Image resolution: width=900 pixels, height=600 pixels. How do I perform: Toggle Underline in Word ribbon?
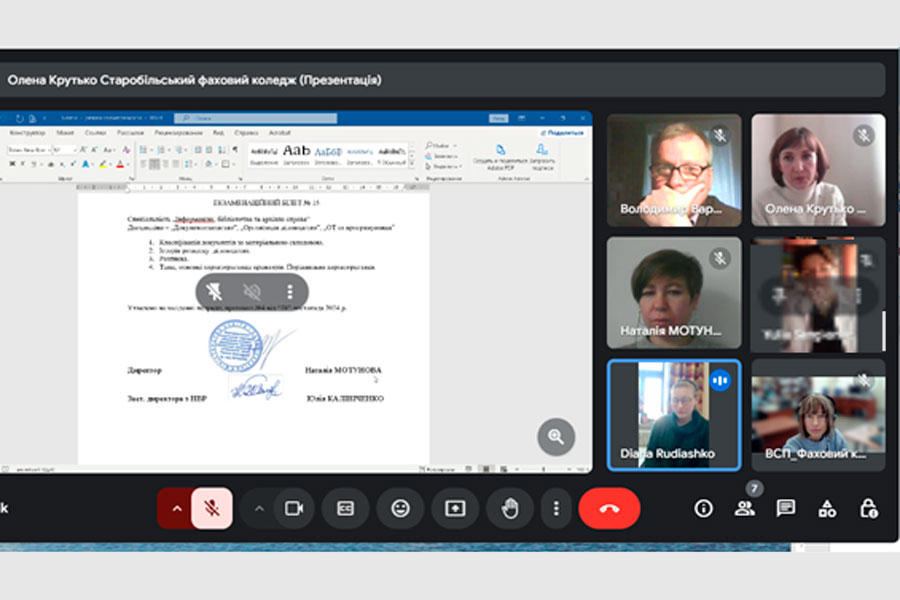pos(33,164)
